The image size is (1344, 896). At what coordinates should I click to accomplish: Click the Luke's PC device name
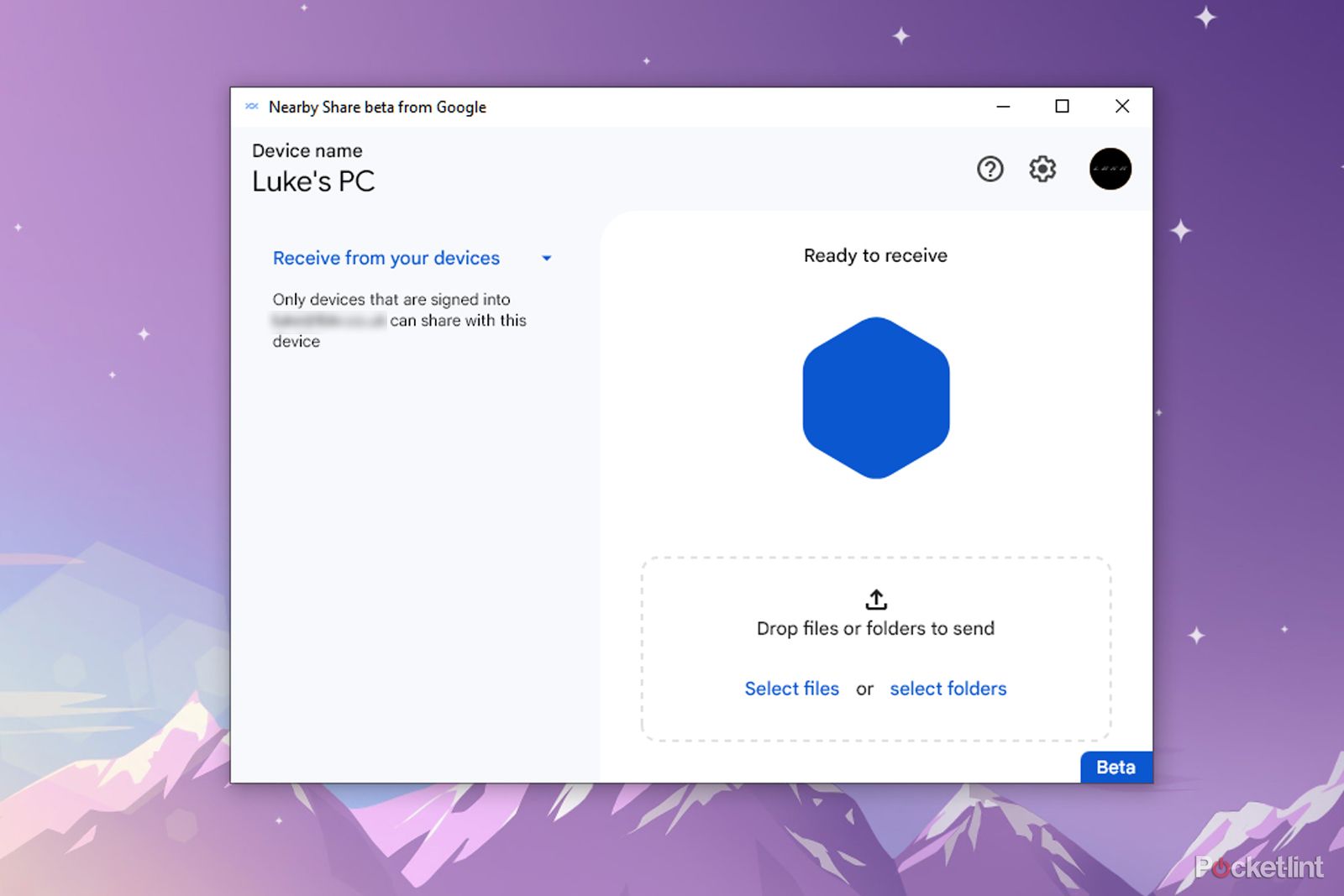click(313, 181)
